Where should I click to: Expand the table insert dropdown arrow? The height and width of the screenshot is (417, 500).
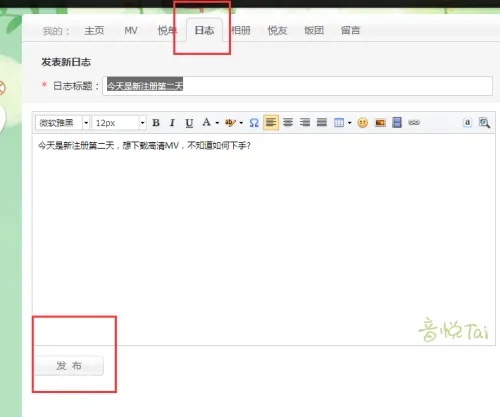(x=349, y=123)
